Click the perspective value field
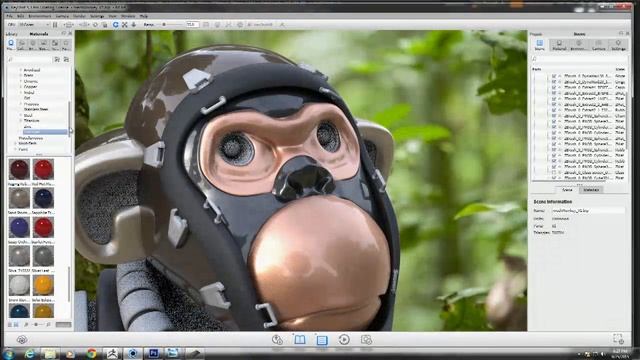The width and height of the screenshot is (640, 360). click(x=192, y=25)
